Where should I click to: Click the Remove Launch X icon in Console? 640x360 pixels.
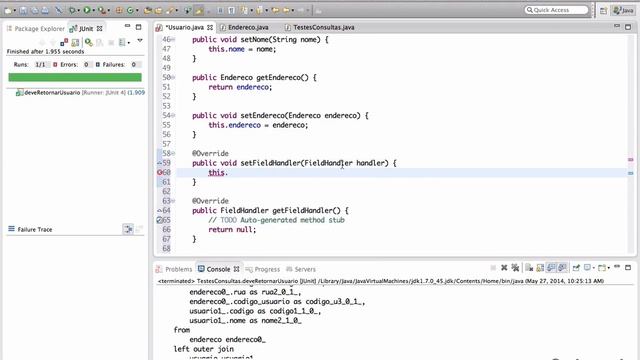click(x=504, y=268)
